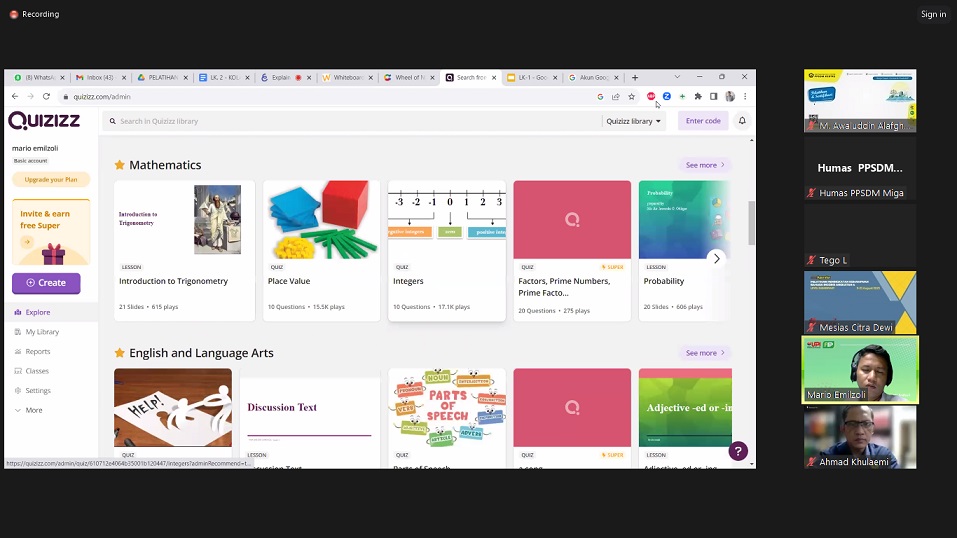Bookmark this page with star icon
Screen dimensions: 957x538
click(632, 96)
